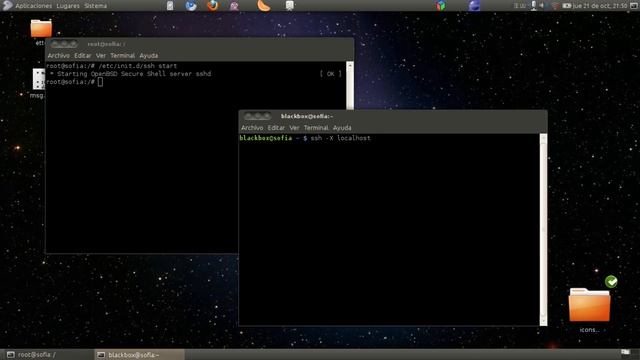Screen dimensions: 640x360
Task: Open the Aplicaciones panel menu
Action: coord(33,6)
